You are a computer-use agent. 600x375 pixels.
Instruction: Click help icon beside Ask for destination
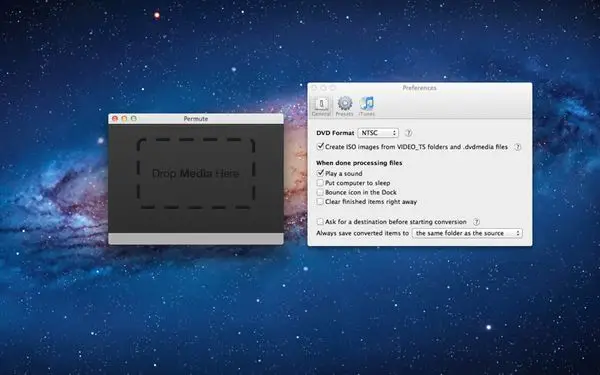(x=476, y=222)
